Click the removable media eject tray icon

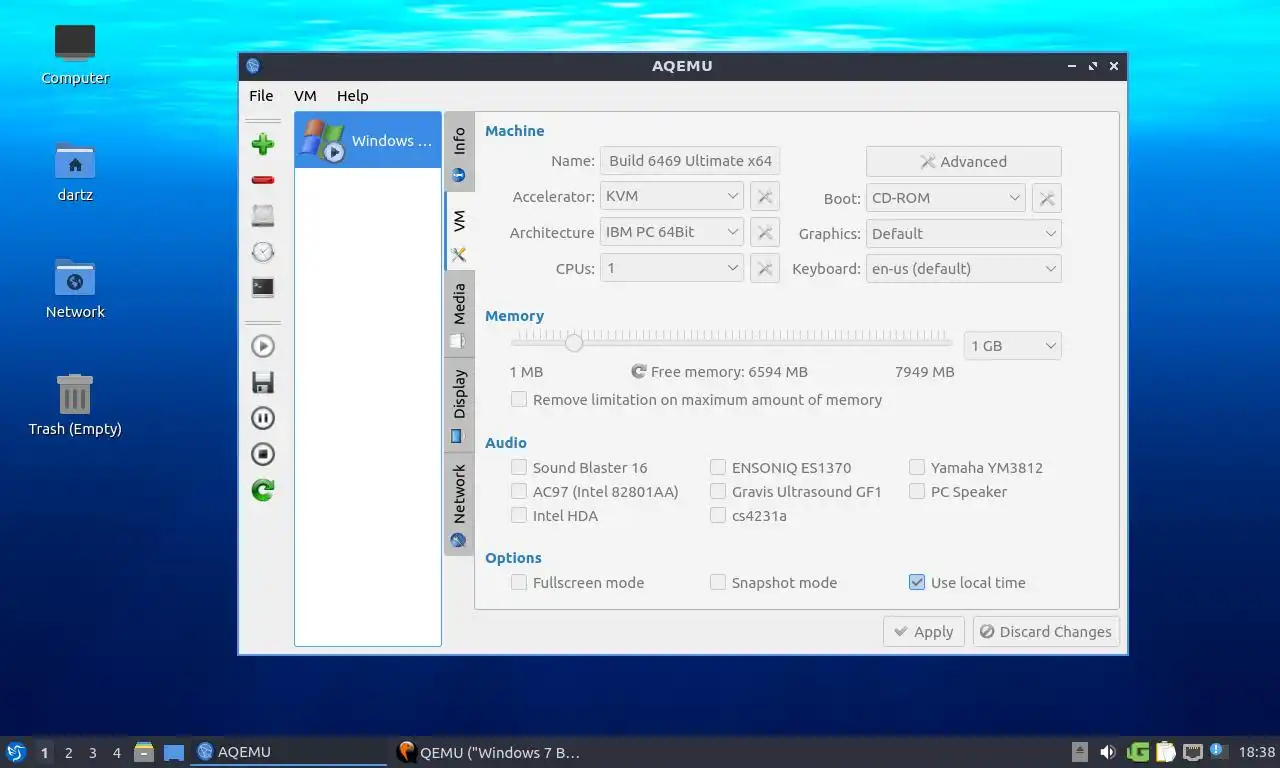click(1080, 752)
